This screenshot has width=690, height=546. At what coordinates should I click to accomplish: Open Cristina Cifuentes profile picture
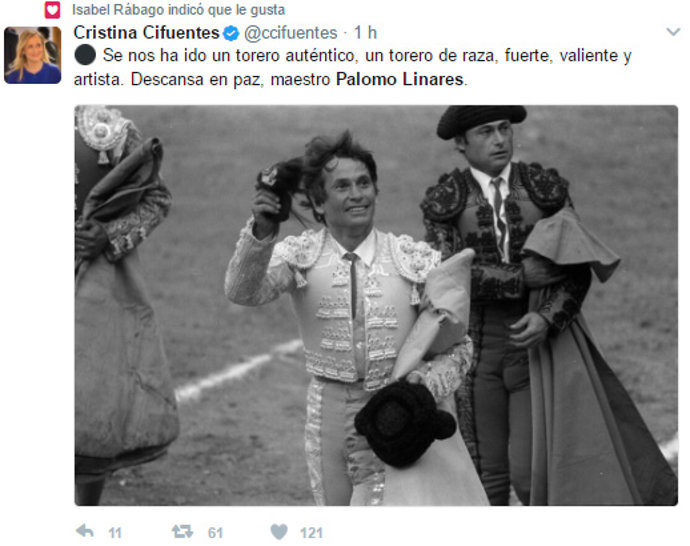(33, 55)
